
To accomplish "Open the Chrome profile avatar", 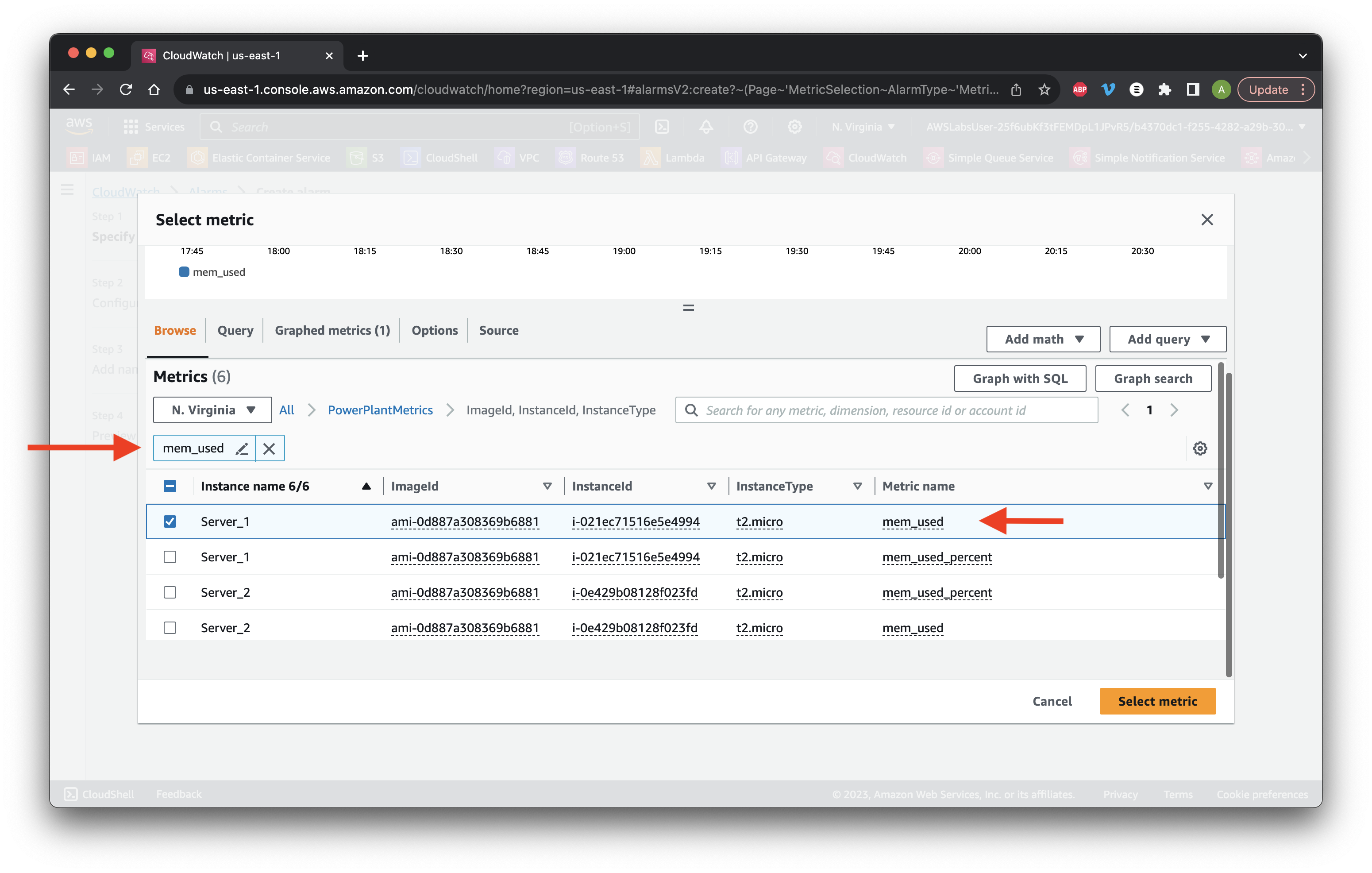I will pos(1221,89).
